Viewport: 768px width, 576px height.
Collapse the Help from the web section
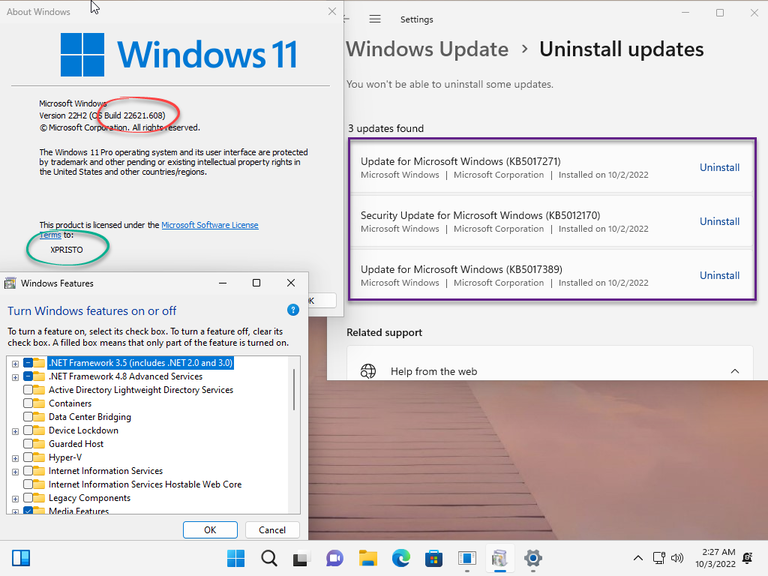click(x=735, y=371)
